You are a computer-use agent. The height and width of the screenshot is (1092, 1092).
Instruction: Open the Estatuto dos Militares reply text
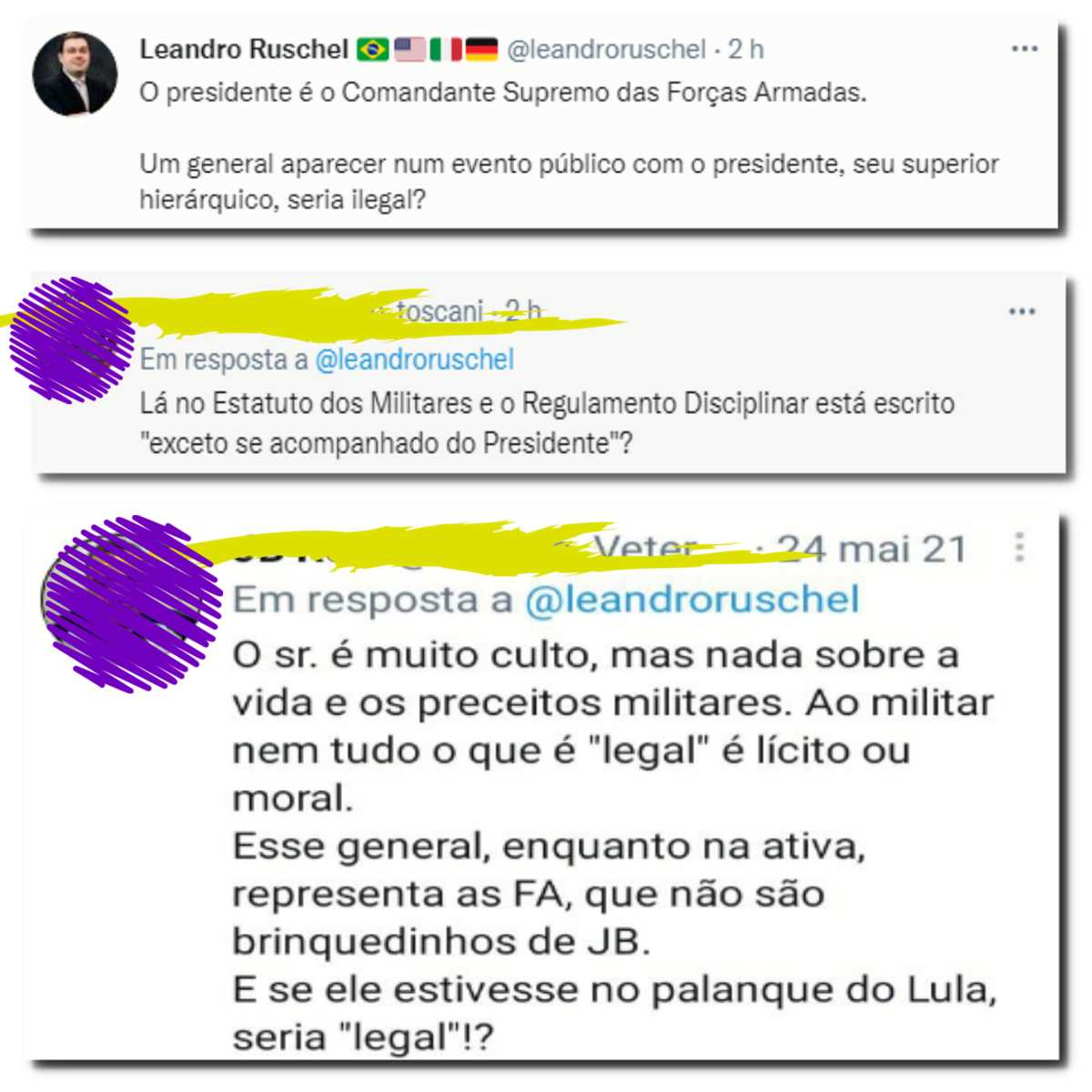pos(547,423)
